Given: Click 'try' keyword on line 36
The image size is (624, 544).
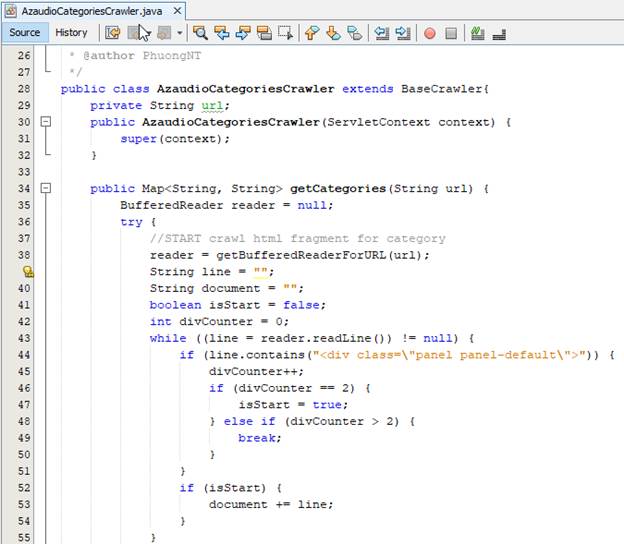Looking at the screenshot, I should point(131,222).
